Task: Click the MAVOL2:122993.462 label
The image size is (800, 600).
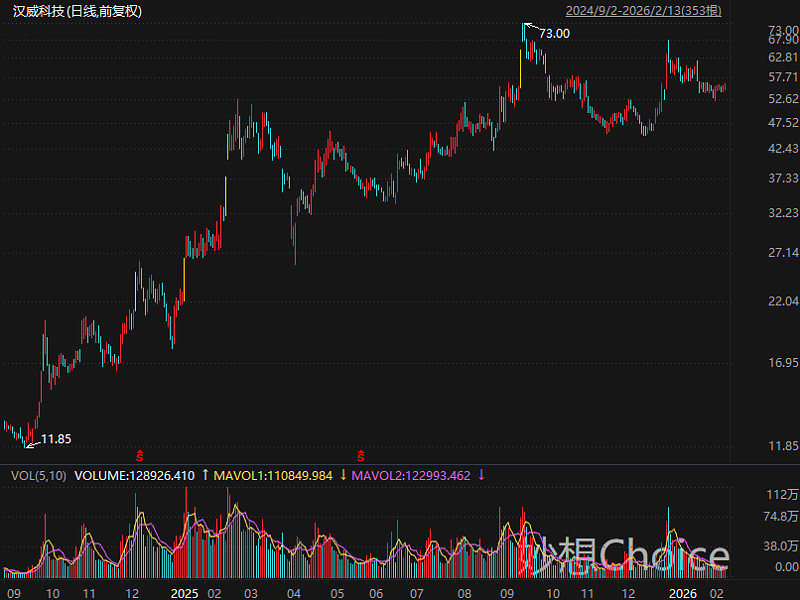Action: [411, 476]
